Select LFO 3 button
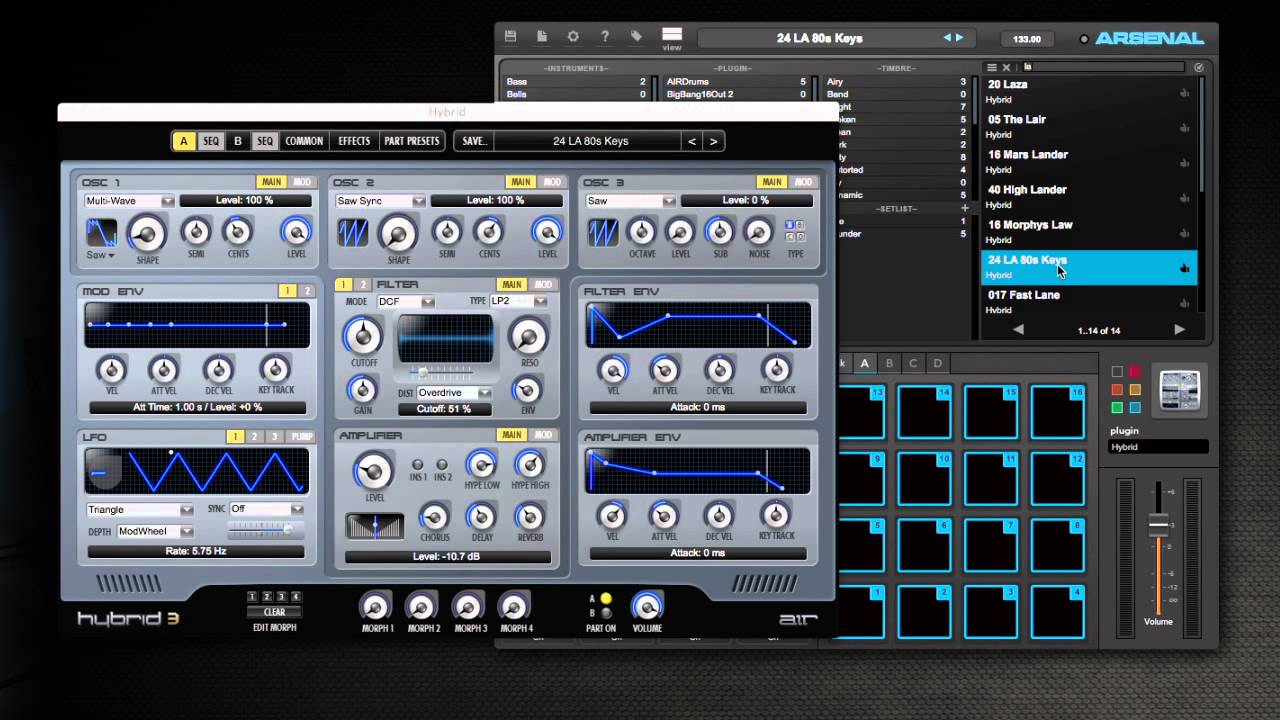Screen dimensions: 1280x720 click(276, 437)
